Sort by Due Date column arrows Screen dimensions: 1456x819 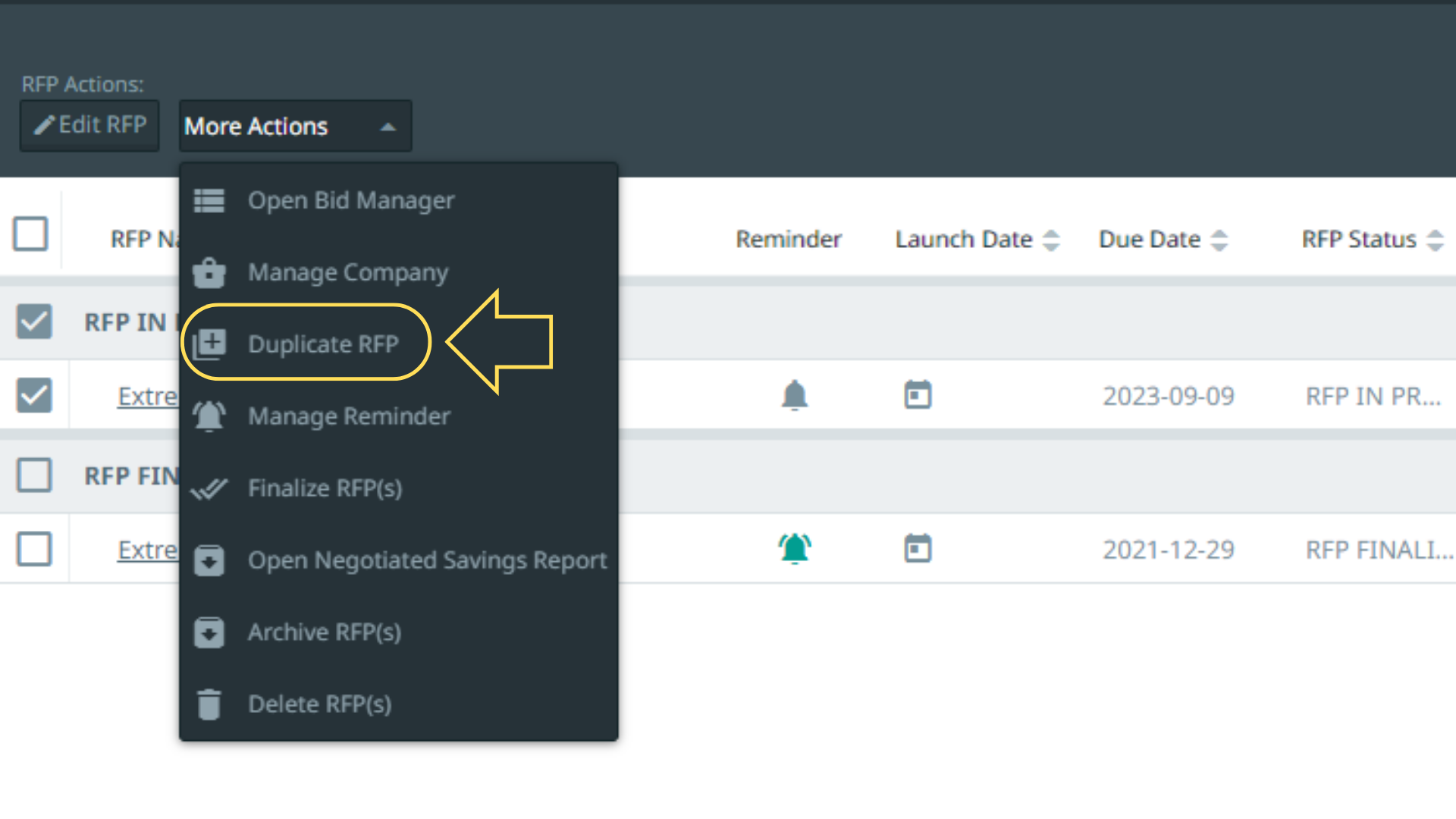1219,240
